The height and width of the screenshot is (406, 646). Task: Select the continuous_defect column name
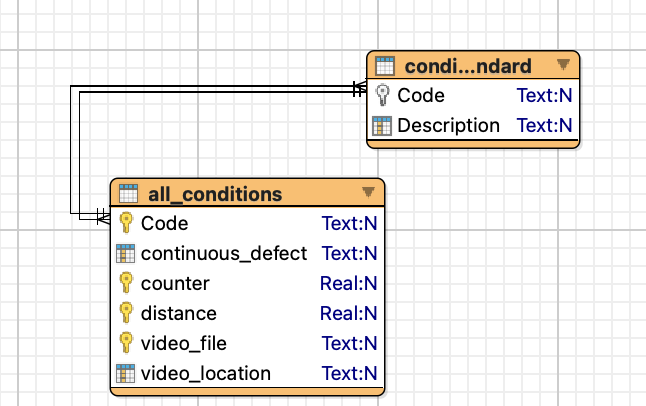coord(224,253)
